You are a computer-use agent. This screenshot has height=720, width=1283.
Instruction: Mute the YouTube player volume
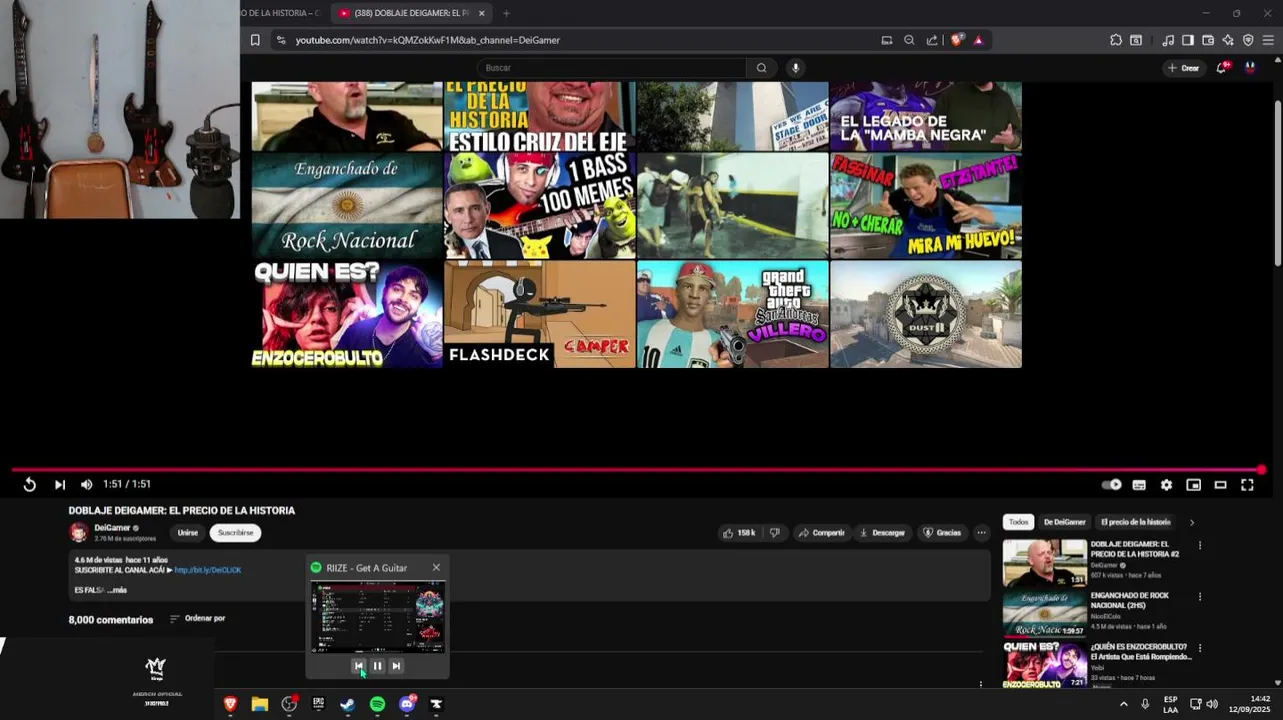click(x=86, y=485)
